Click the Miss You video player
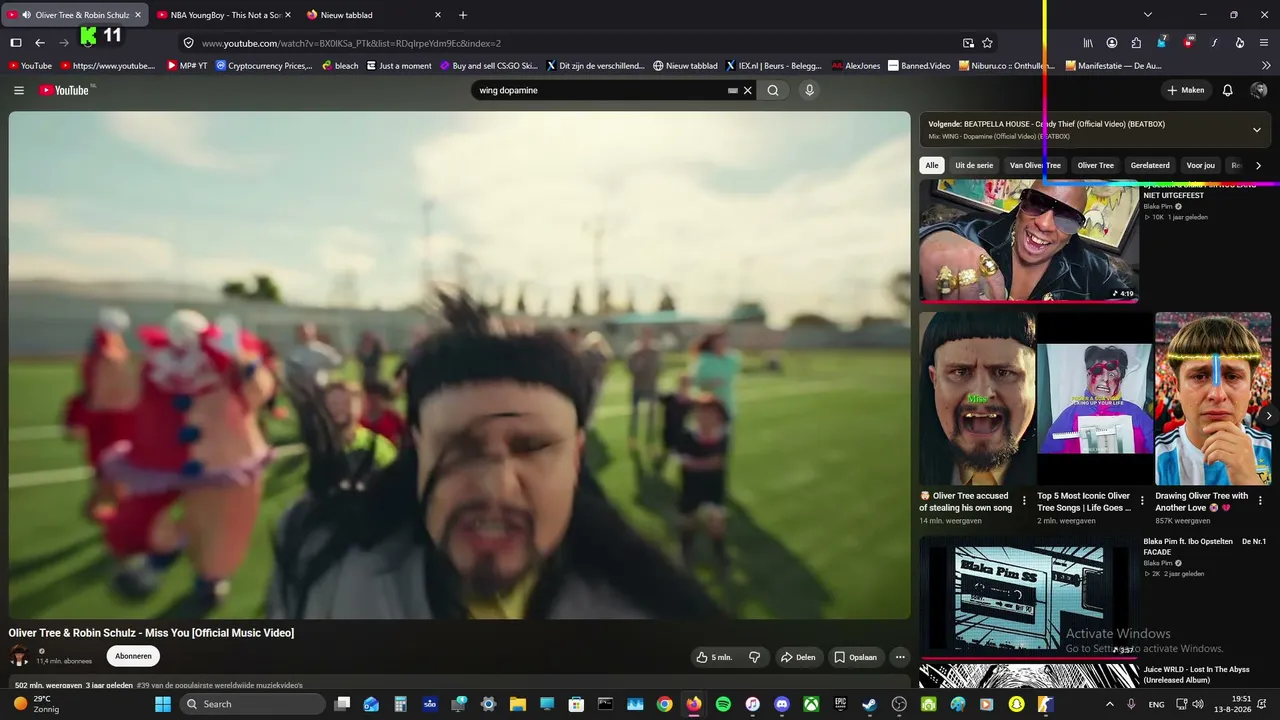 tap(460, 365)
